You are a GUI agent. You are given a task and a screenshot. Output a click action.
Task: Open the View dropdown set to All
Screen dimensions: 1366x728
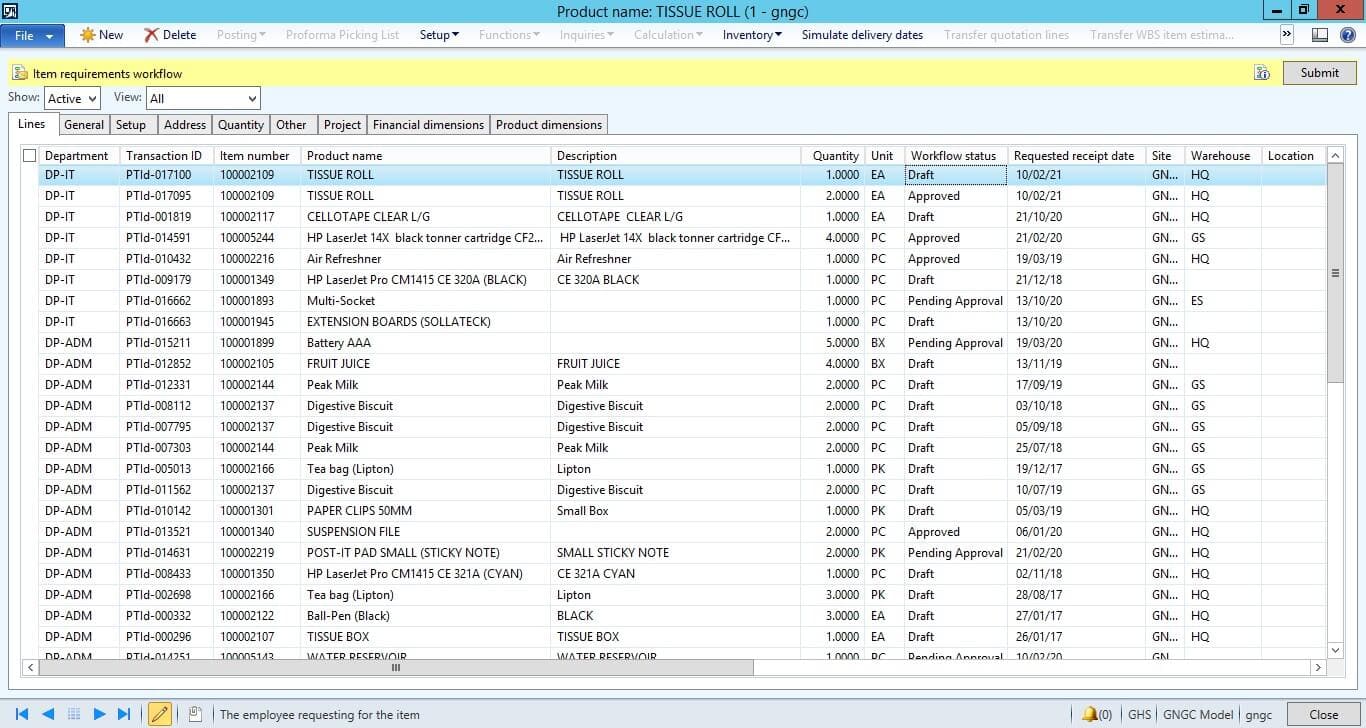coord(203,98)
